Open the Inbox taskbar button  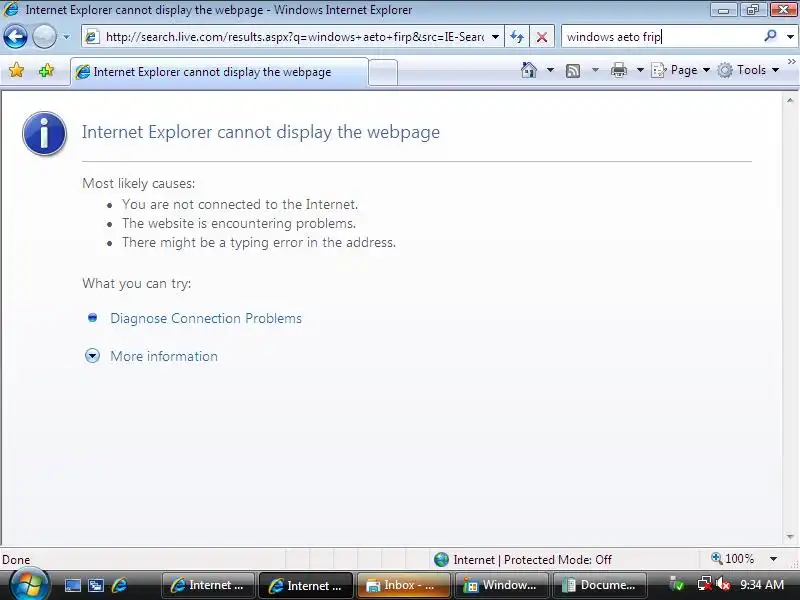pos(404,585)
